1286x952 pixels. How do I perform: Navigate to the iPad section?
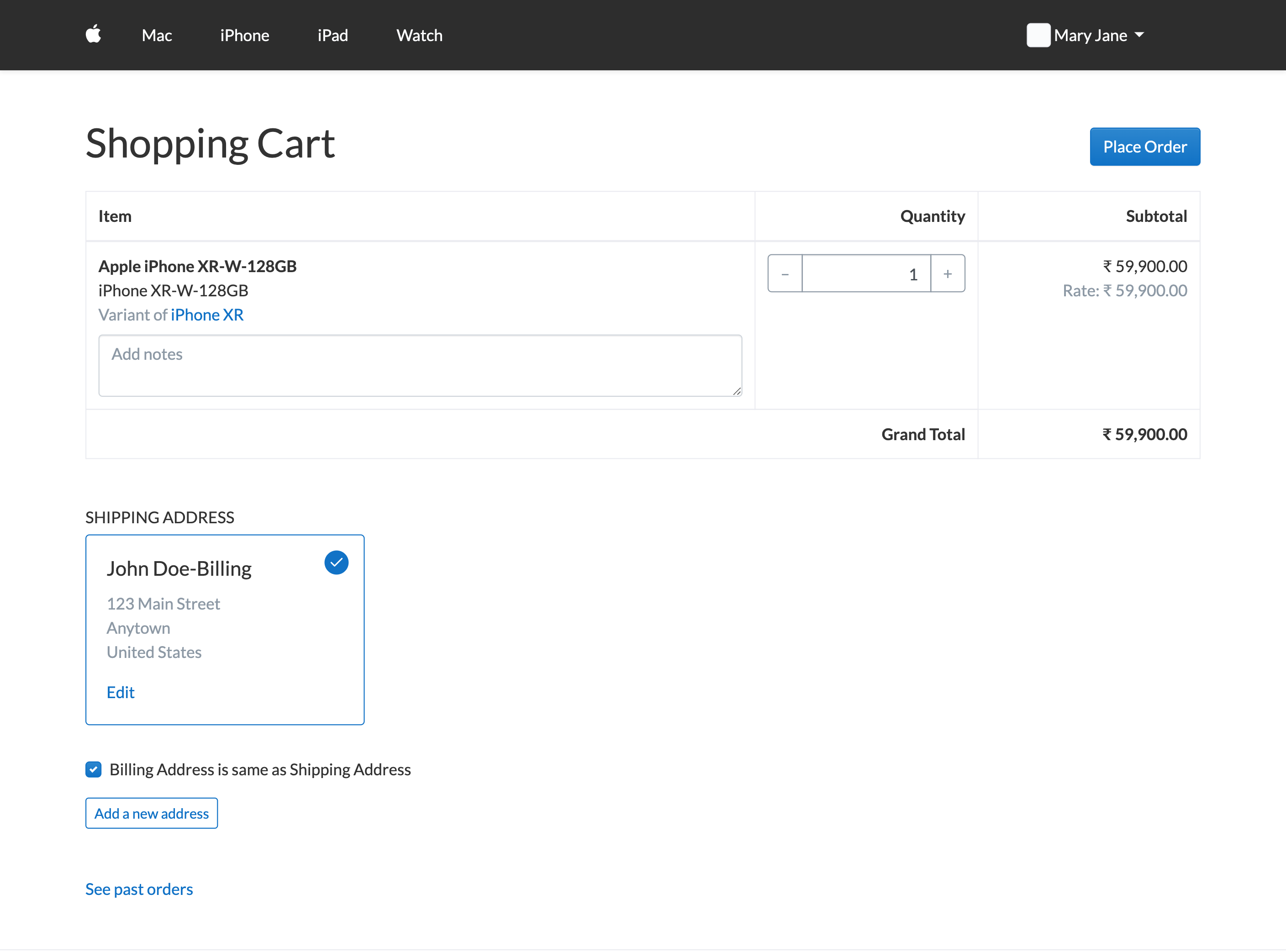point(332,35)
